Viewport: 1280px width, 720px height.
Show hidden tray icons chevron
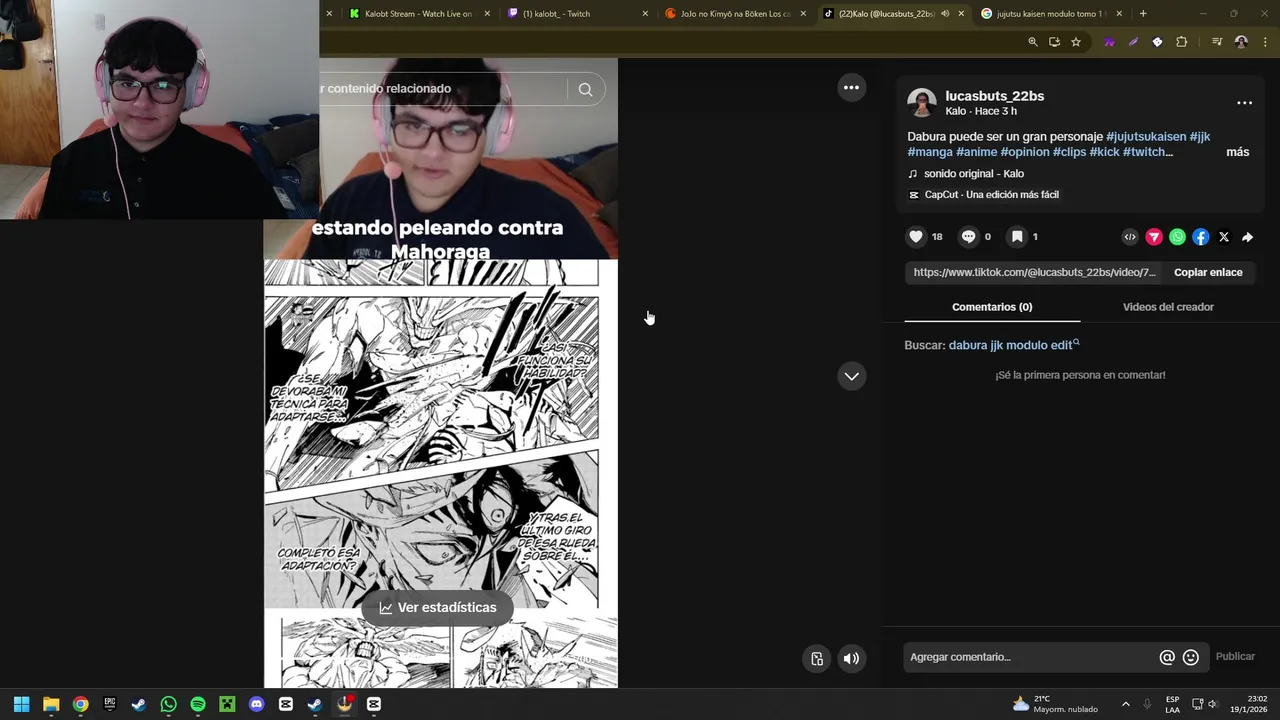pyautogui.click(x=1125, y=704)
